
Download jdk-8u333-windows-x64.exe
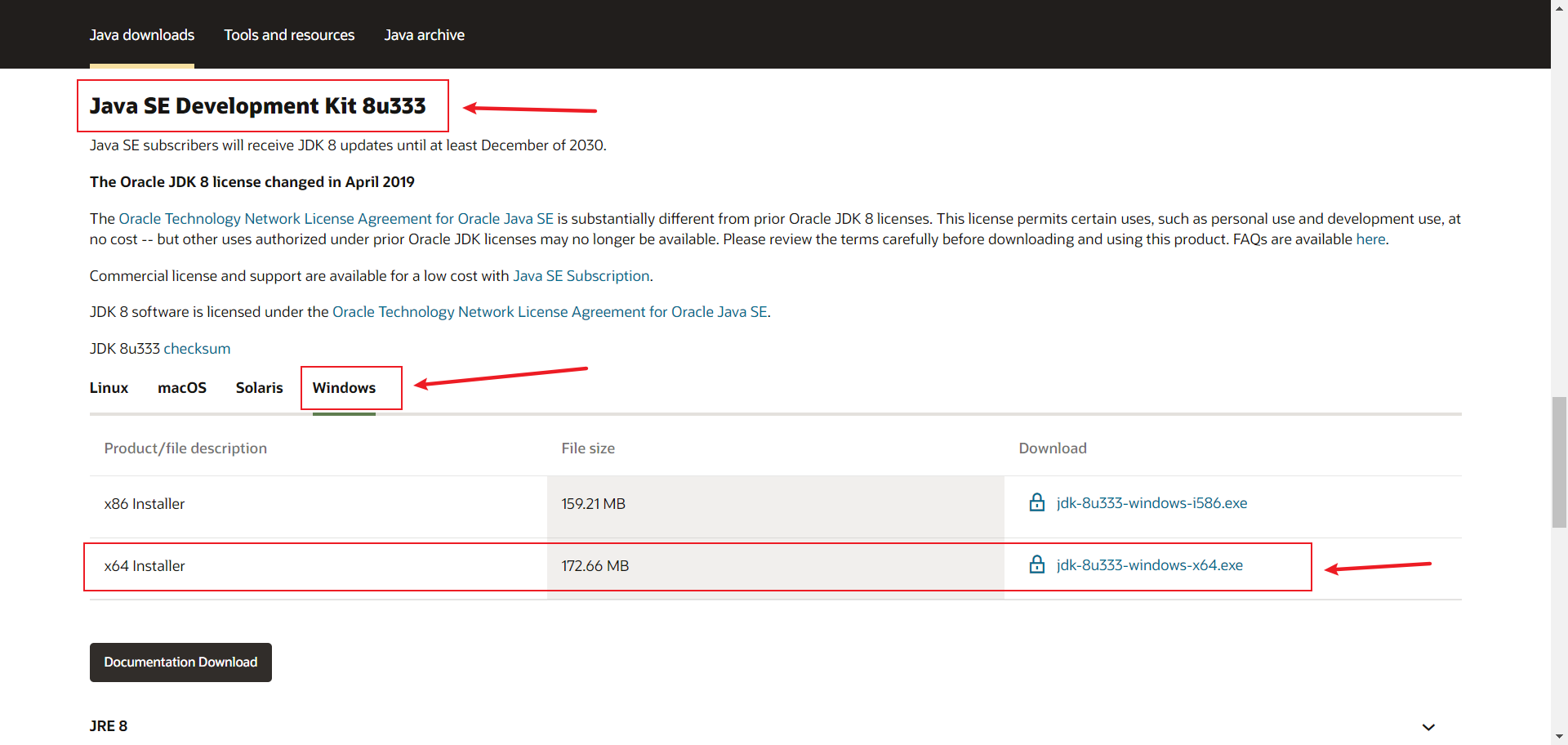1149,565
